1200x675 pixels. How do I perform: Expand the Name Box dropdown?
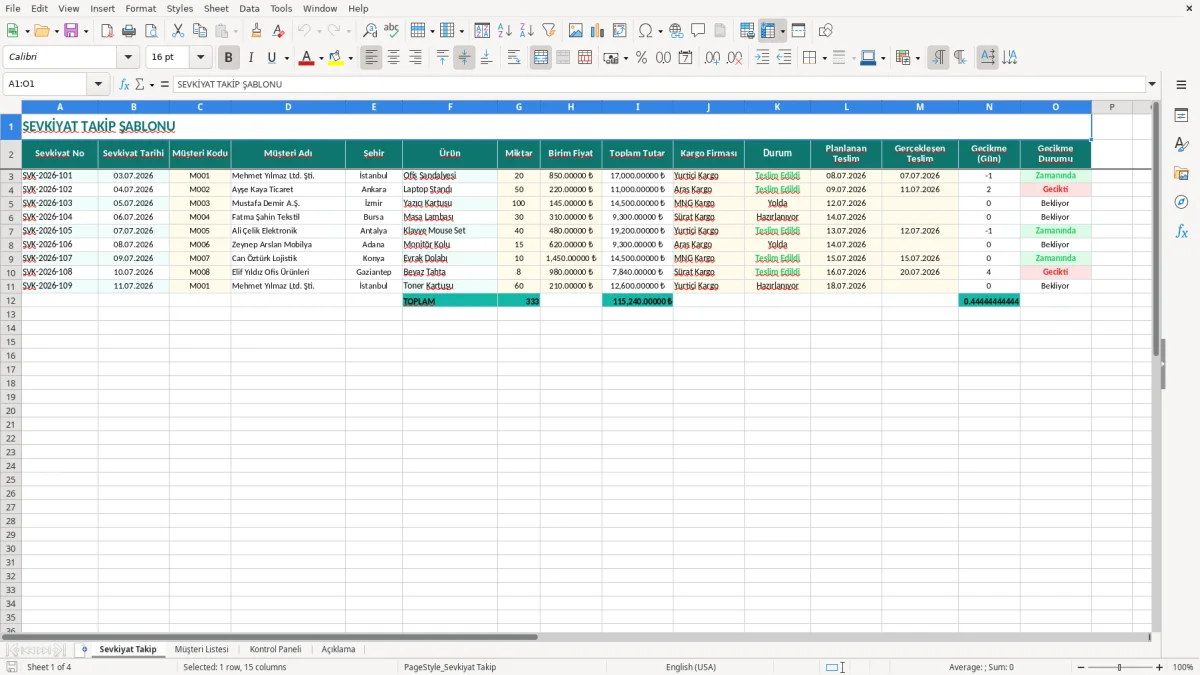pos(99,85)
